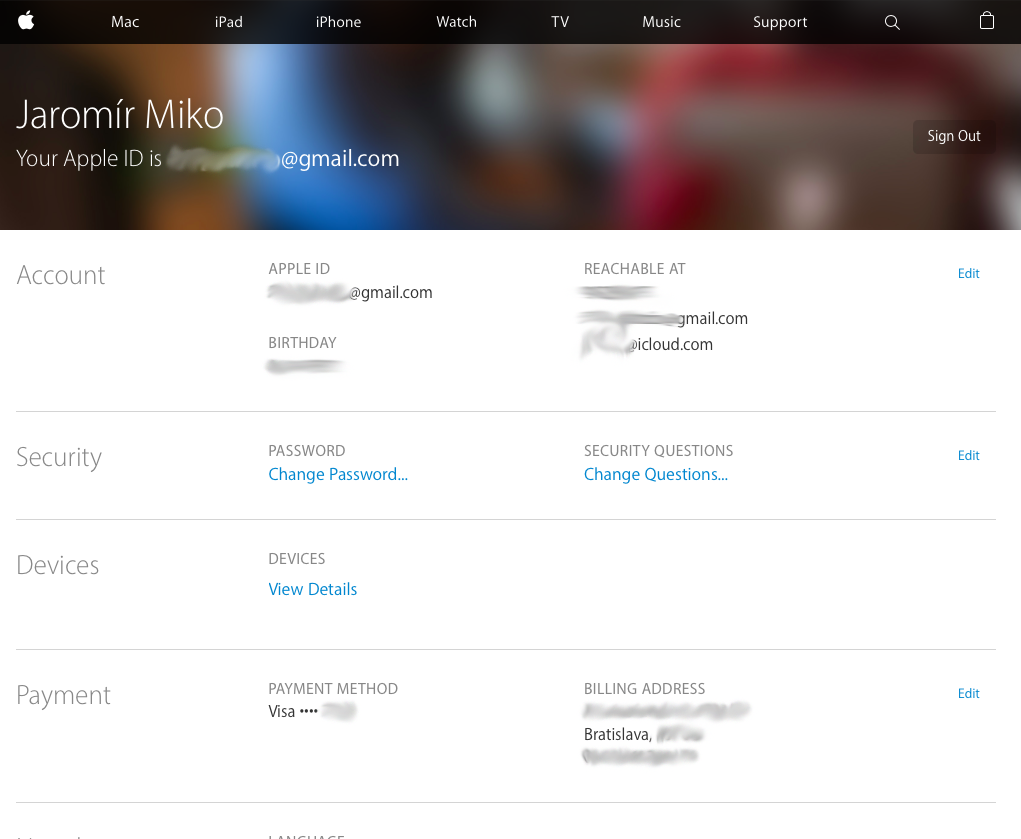Screen dimensions: 1021x839
Task: Open the shopping bag icon
Action: pos(986,21)
